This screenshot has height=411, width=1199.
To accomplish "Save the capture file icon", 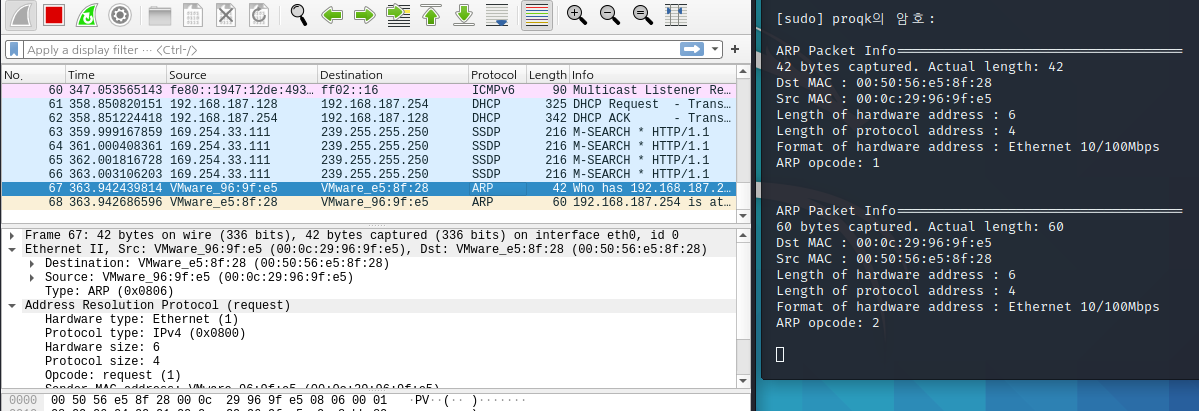I will point(193,15).
